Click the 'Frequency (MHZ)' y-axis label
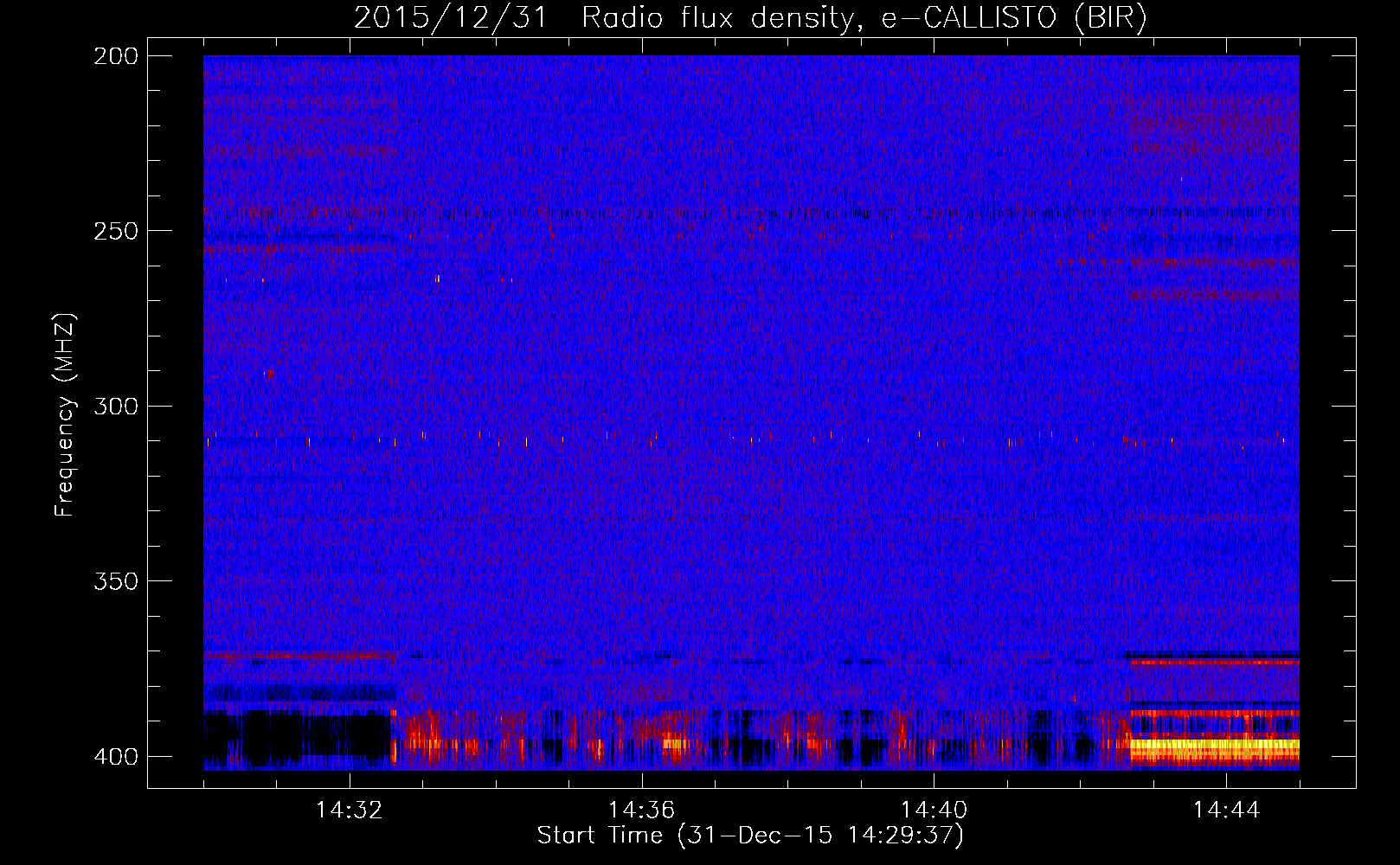Screen dimensions: 1400x865 tap(65, 414)
